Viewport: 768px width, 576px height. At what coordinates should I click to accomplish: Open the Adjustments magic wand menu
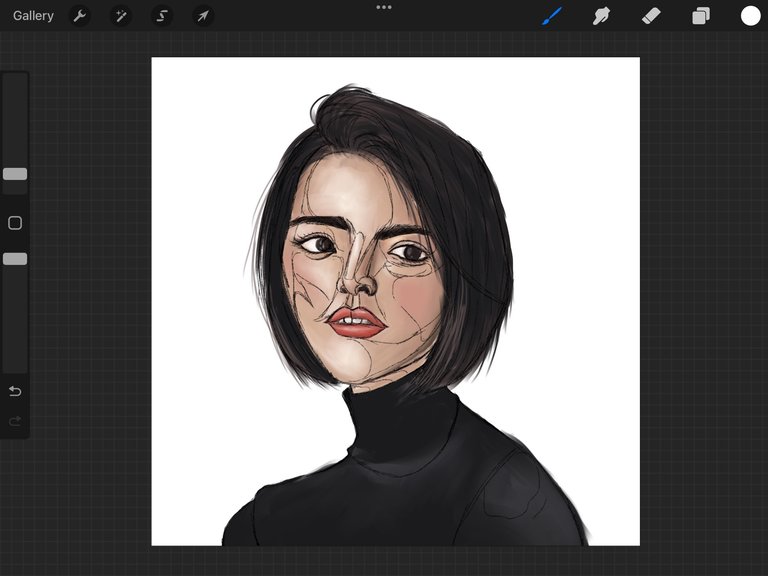pyautogui.click(x=120, y=16)
